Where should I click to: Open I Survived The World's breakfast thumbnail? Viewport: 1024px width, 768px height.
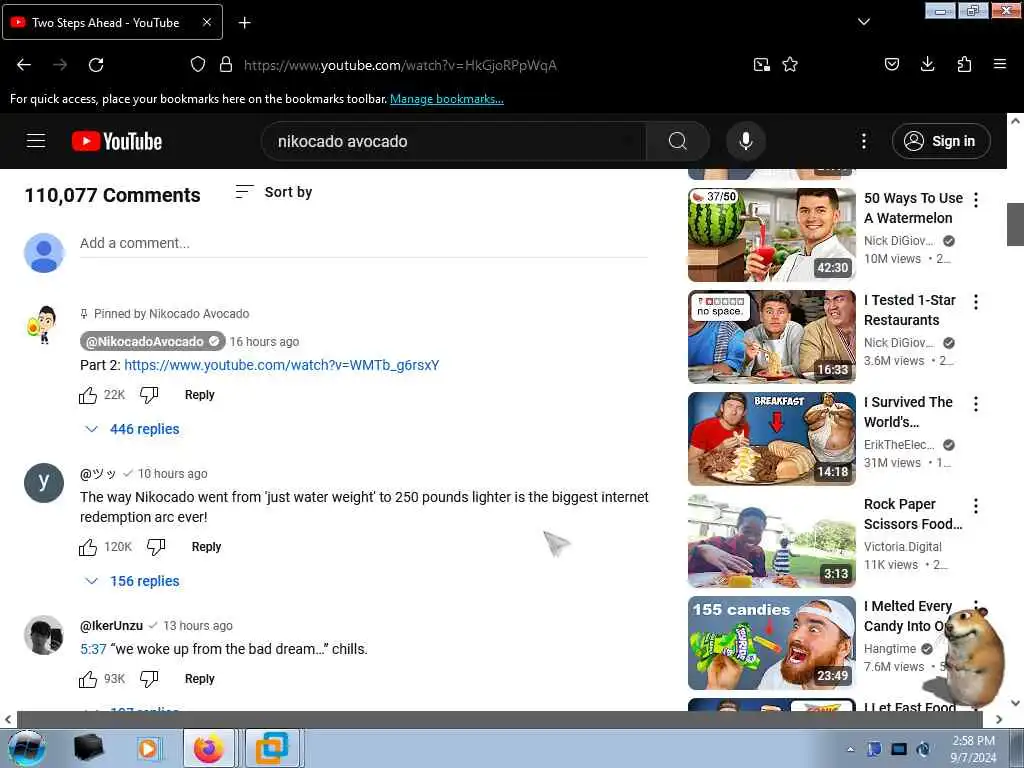[x=771, y=438]
